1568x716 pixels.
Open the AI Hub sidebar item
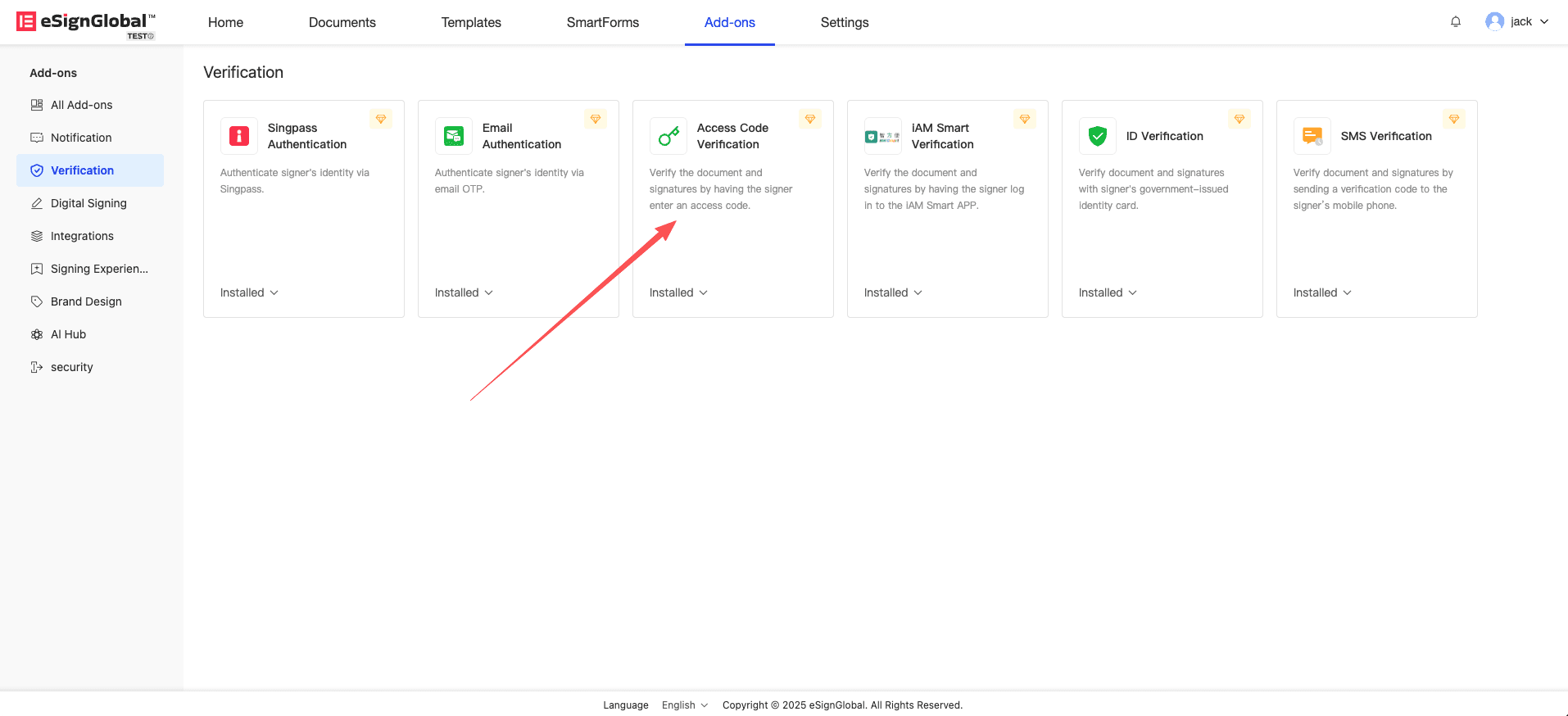(x=68, y=334)
